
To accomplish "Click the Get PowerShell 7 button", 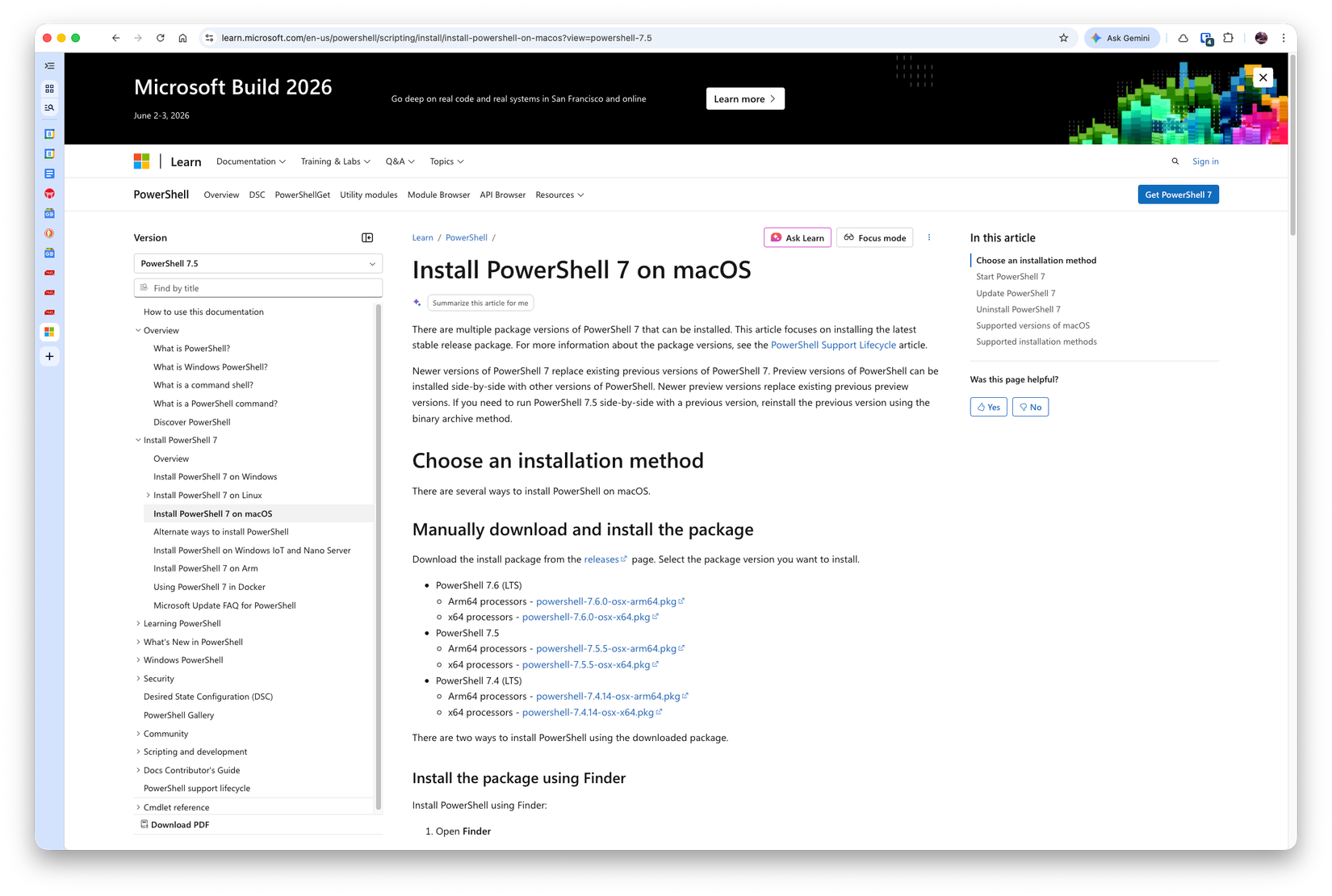I will coord(1178,195).
